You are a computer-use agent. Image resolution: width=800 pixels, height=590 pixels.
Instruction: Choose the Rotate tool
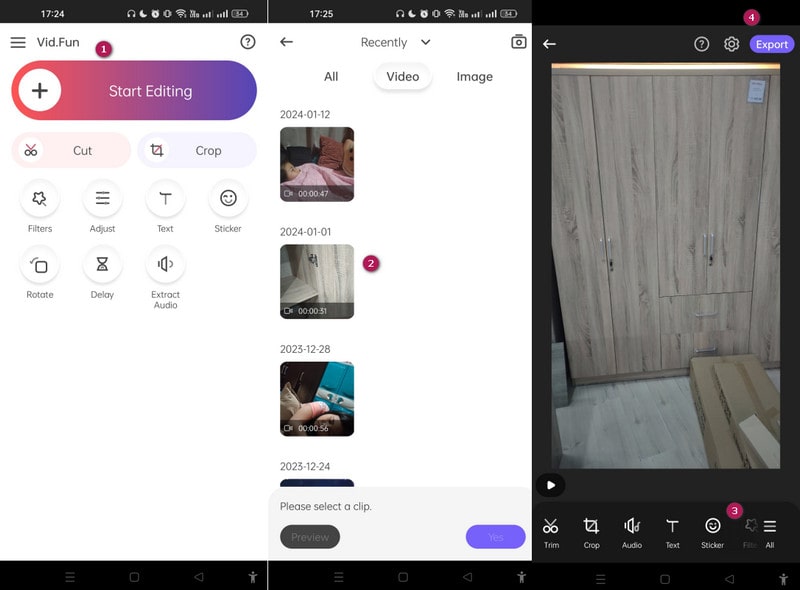point(40,265)
